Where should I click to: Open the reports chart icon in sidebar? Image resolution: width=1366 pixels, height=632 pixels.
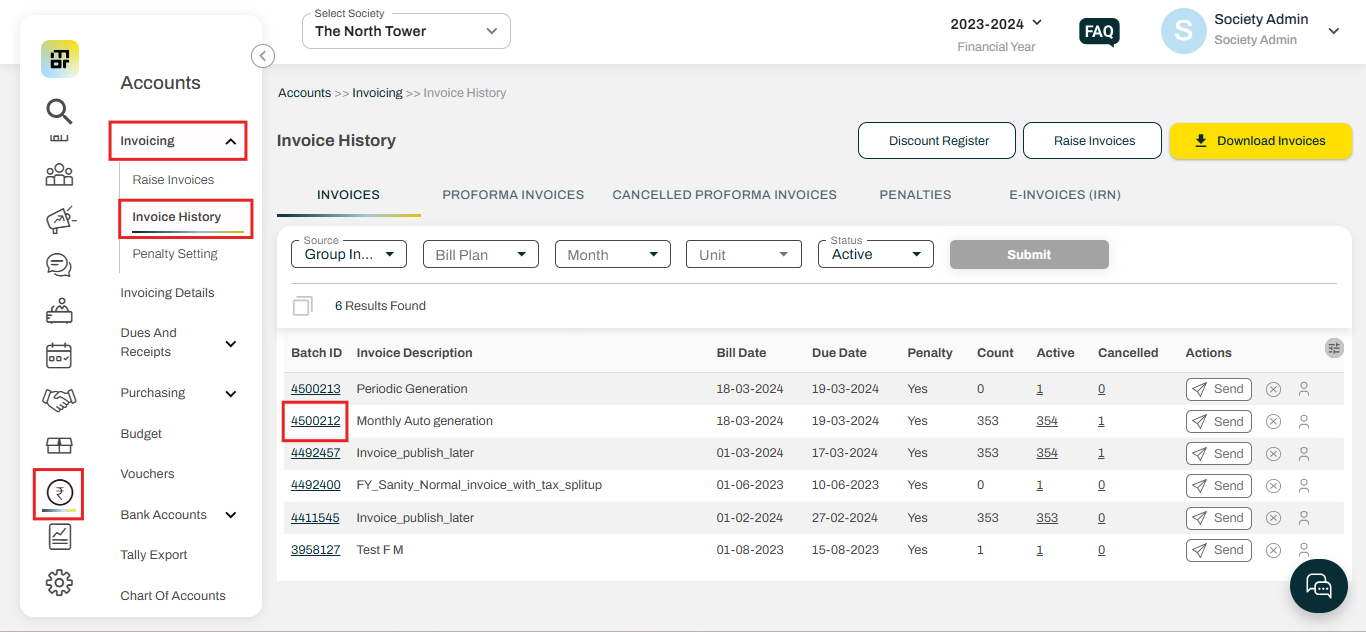point(59,537)
